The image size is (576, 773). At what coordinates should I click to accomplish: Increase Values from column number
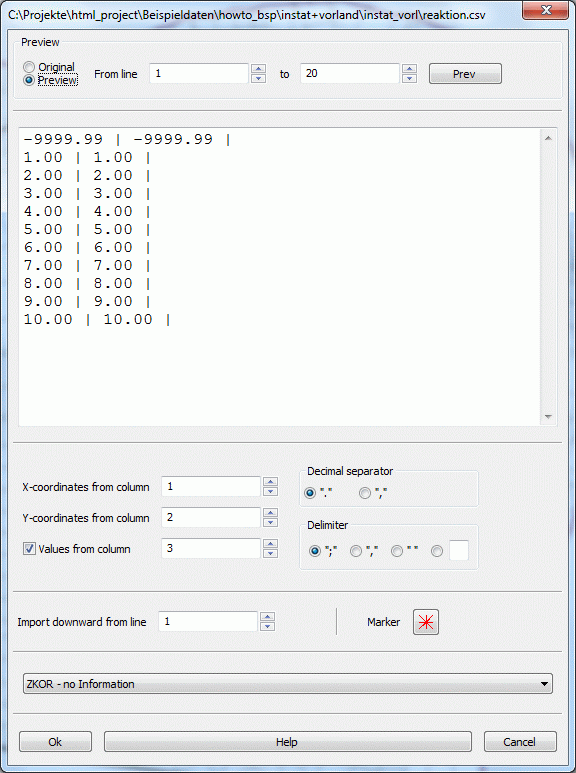(270, 544)
